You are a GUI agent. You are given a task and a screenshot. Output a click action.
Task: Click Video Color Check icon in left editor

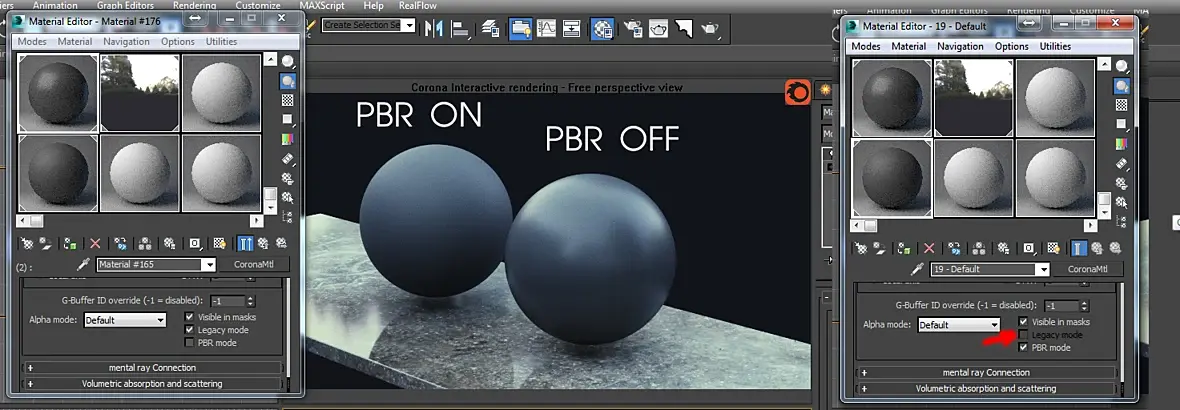287,139
